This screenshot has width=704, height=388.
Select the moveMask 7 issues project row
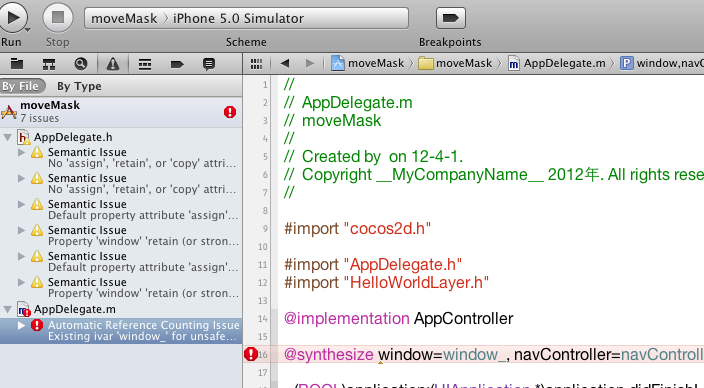click(x=121, y=112)
